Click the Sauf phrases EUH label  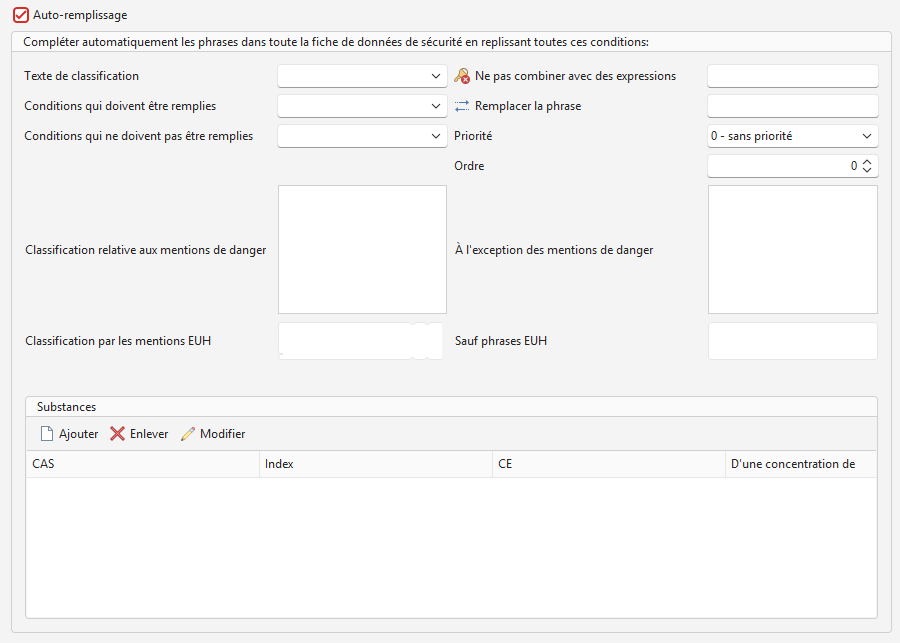[x=501, y=341]
